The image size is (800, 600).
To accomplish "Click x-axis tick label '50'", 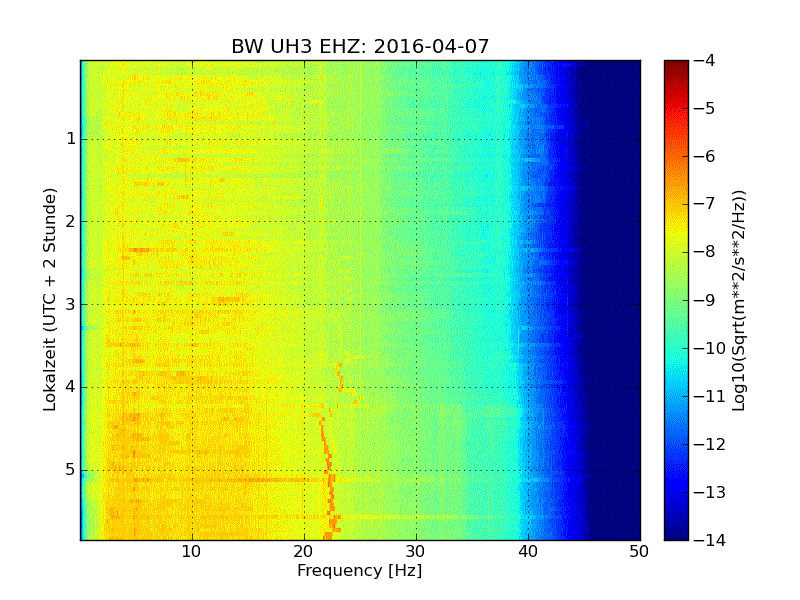I will [x=639, y=552].
